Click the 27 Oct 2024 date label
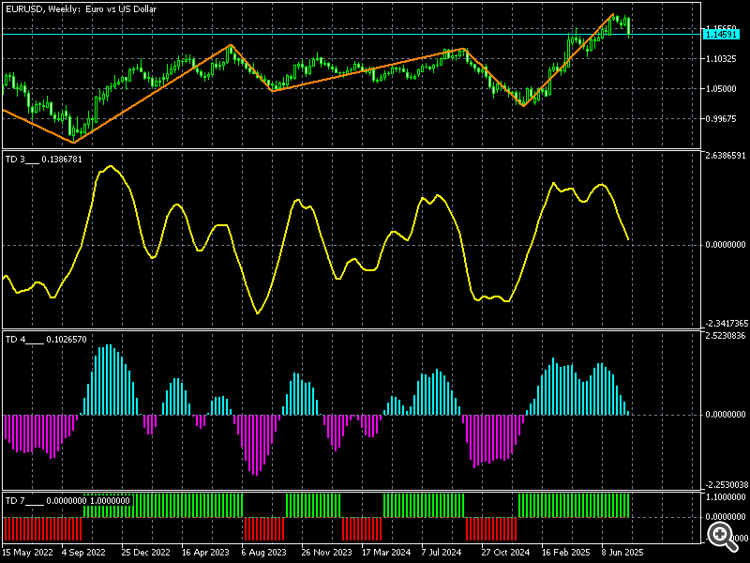The image size is (750, 563). click(x=505, y=552)
